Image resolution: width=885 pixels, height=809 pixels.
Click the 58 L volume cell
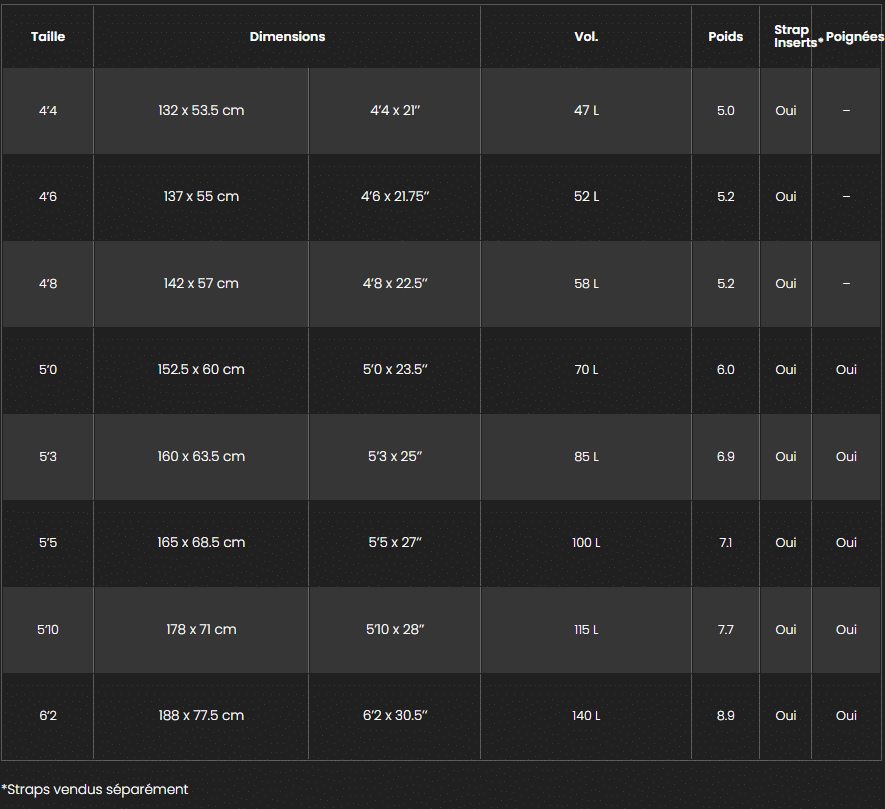click(586, 283)
